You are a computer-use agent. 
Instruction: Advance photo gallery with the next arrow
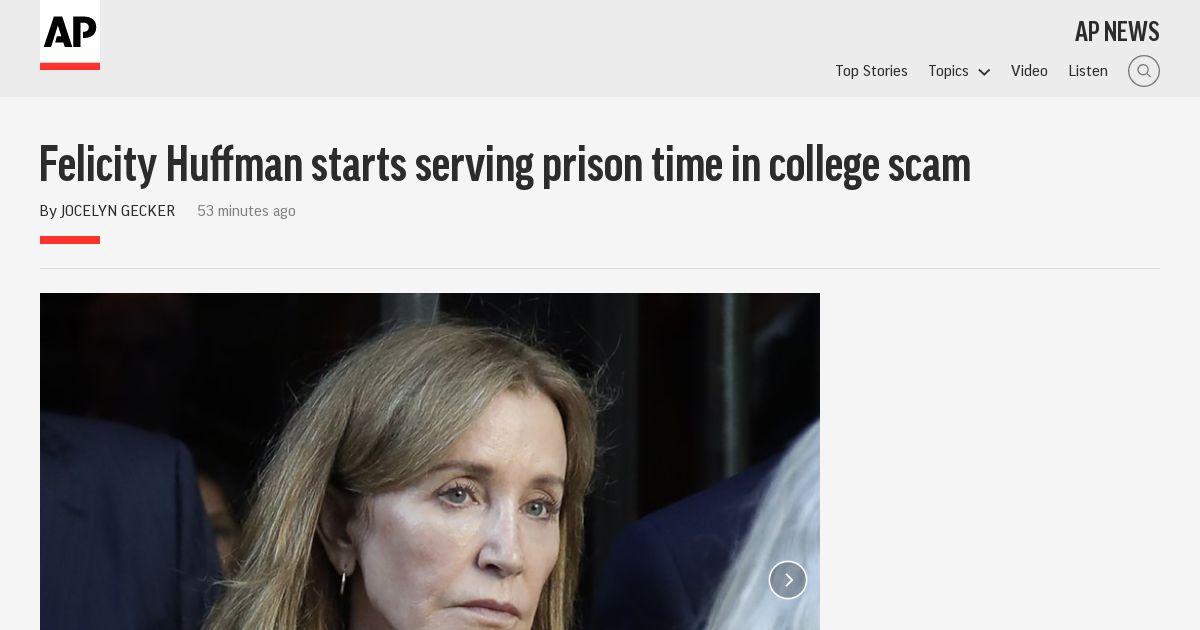[788, 580]
